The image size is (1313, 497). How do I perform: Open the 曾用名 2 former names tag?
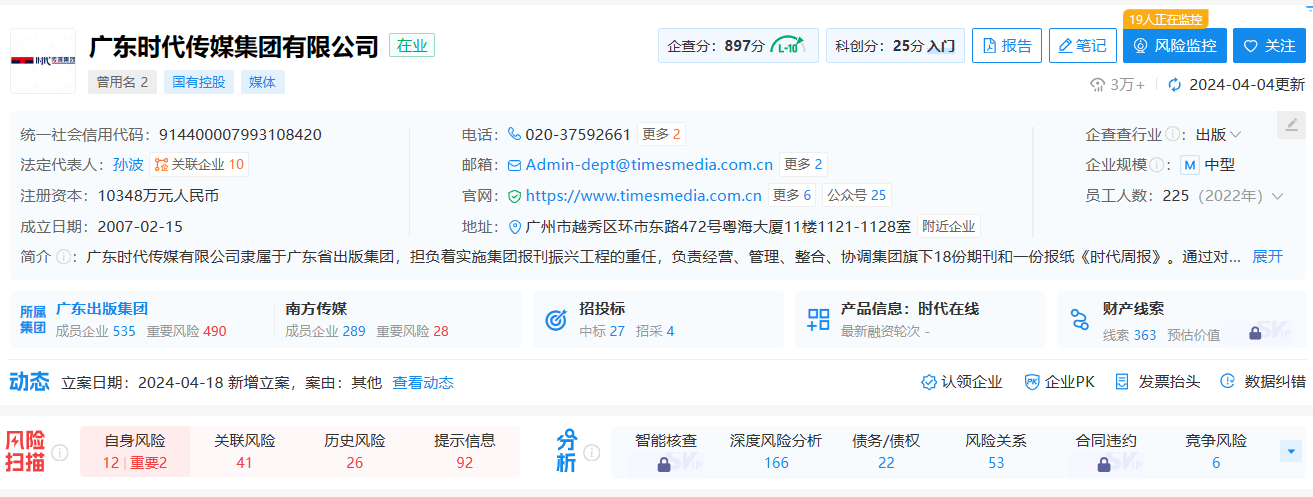point(122,82)
